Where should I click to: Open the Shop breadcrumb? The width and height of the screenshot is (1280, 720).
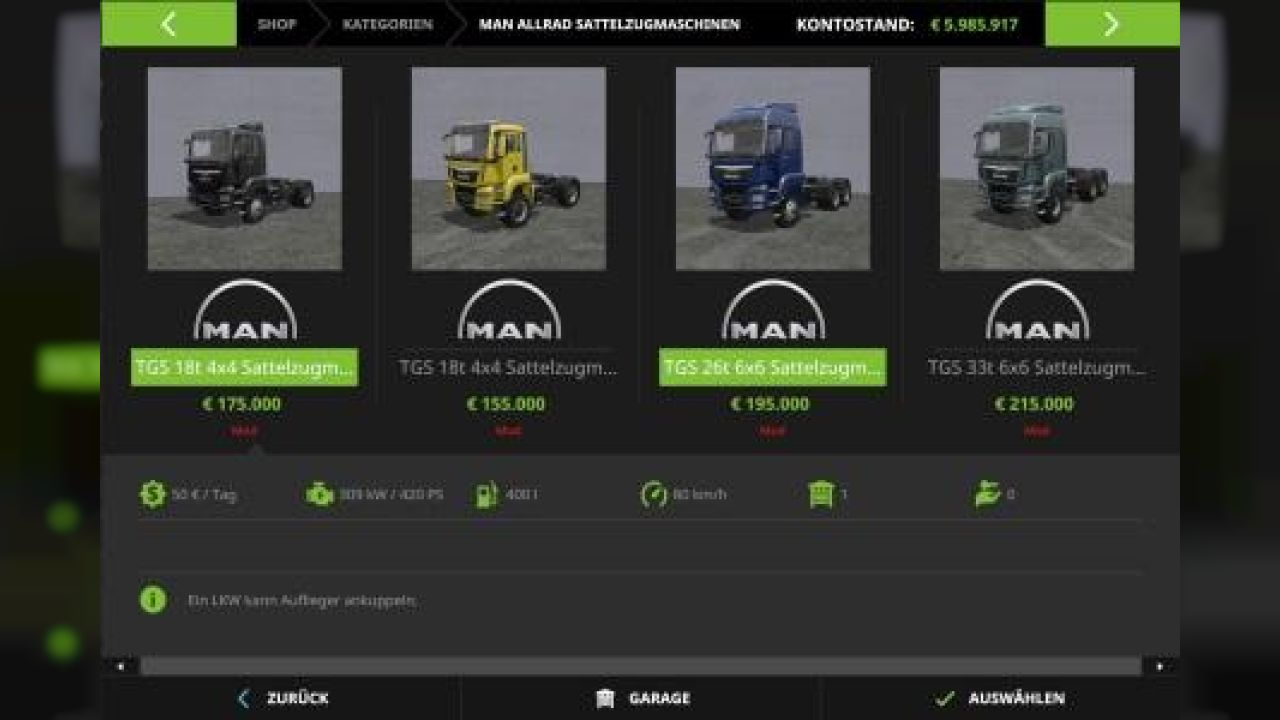[277, 24]
